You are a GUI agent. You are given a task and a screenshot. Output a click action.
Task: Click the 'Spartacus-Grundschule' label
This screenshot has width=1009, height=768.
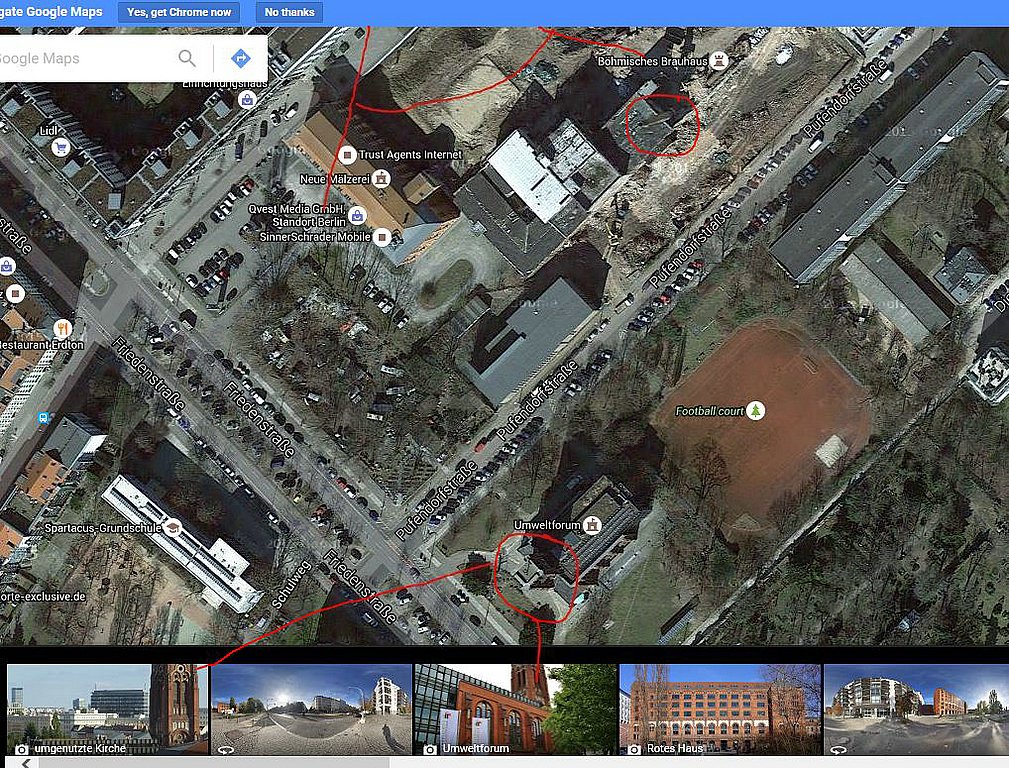(103, 528)
